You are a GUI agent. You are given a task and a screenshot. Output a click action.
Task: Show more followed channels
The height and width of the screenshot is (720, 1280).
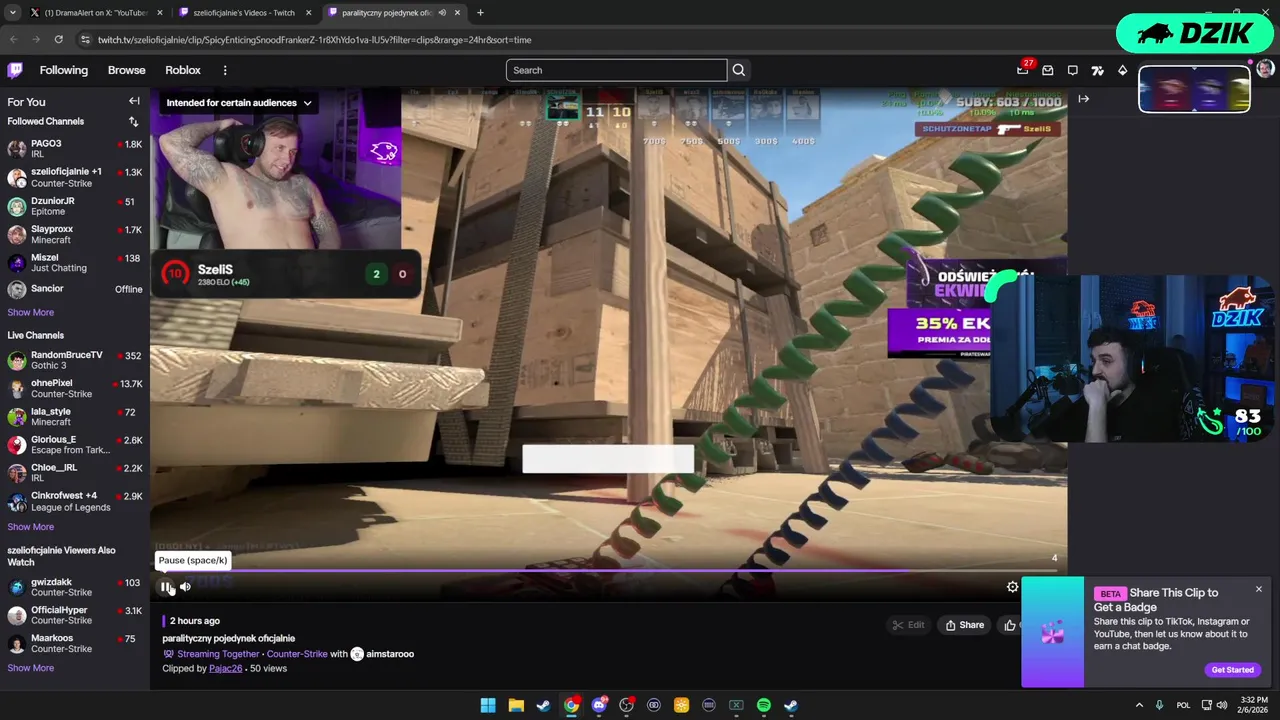31,312
